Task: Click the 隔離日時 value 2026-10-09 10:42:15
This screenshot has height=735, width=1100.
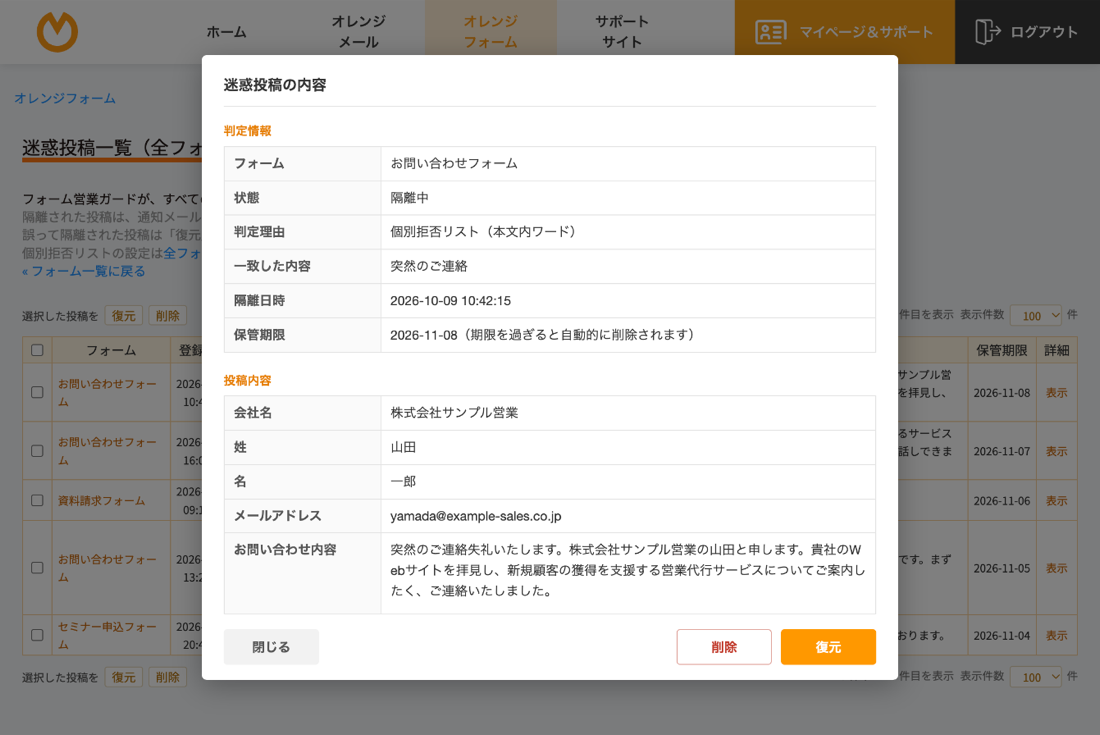Action: 450,301
